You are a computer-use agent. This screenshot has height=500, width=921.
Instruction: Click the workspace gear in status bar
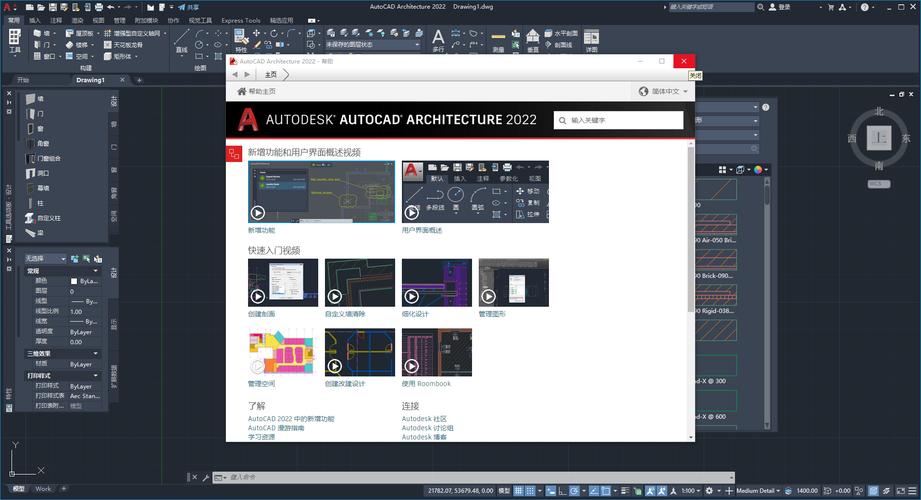pyautogui.click(x=710, y=491)
